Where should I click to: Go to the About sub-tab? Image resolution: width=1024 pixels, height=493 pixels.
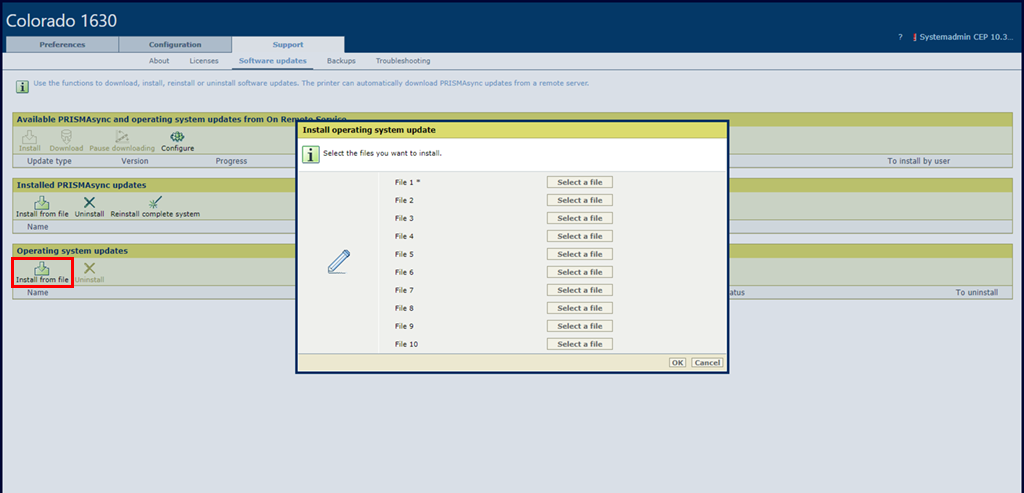(x=159, y=61)
